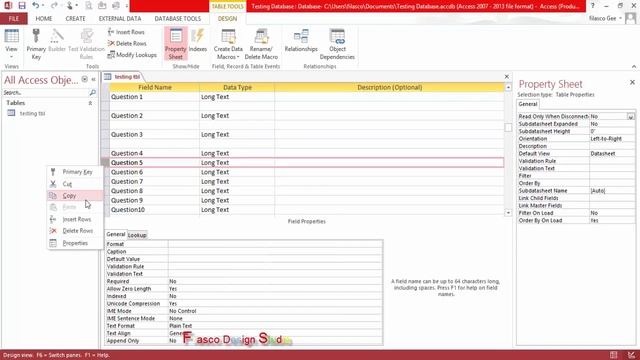The width and height of the screenshot is (640, 360).
Task: Close the testing tbl table
Action: [x=507, y=76]
